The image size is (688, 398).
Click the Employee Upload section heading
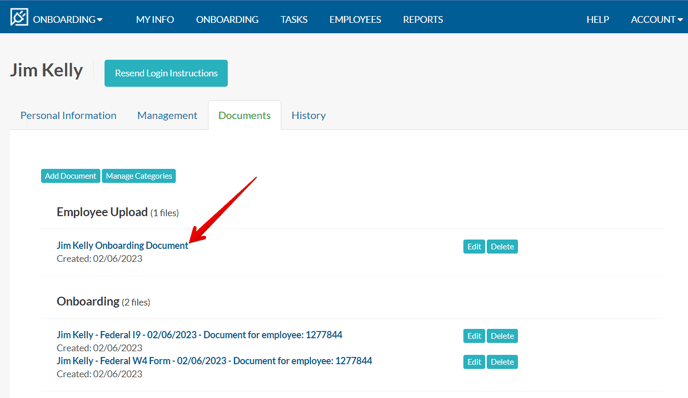118,212
